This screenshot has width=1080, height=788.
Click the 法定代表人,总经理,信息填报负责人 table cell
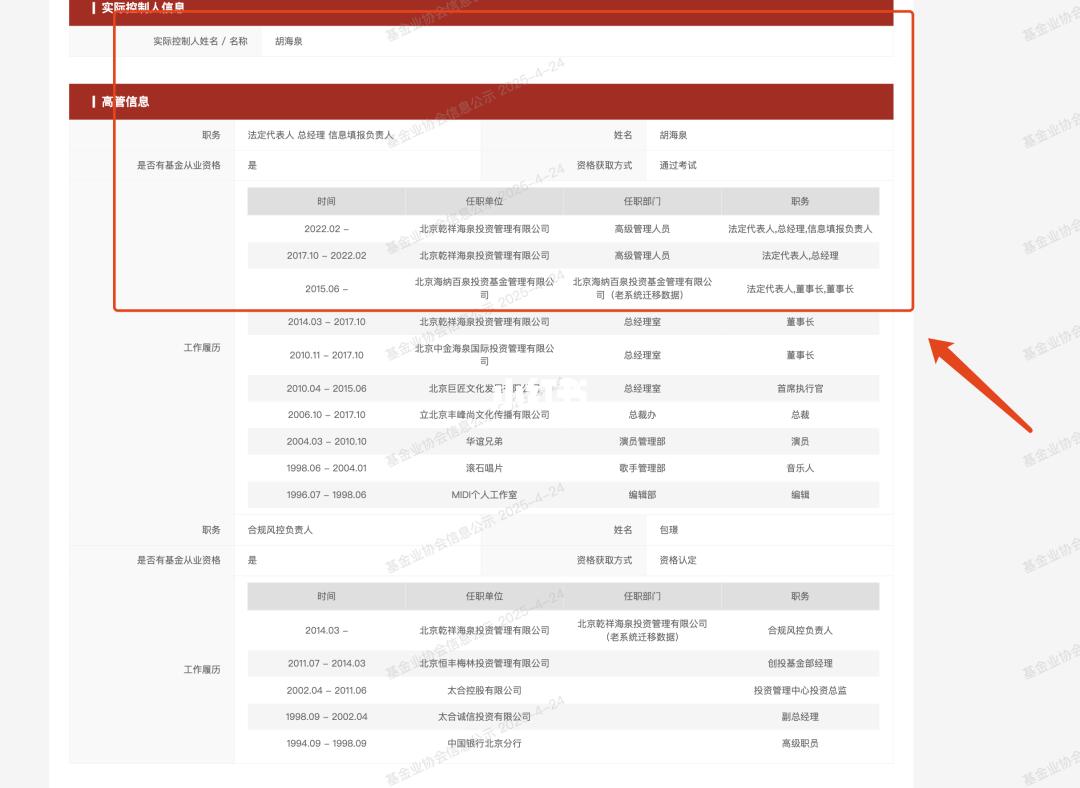[x=800, y=229]
